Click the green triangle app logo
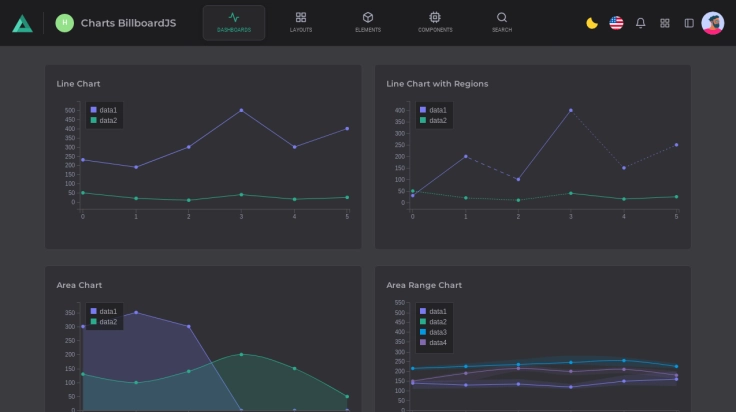The image size is (736, 412). pyautogui.click(x=22, y=23)
